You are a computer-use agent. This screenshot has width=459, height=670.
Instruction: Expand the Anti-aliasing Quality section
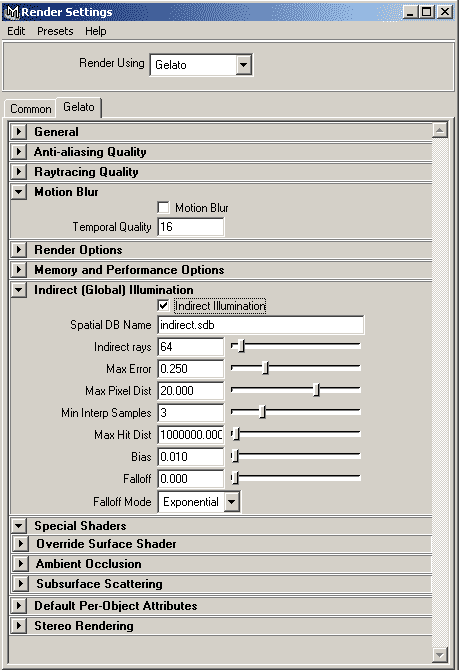pyautogui.click(x=18, y=152)
